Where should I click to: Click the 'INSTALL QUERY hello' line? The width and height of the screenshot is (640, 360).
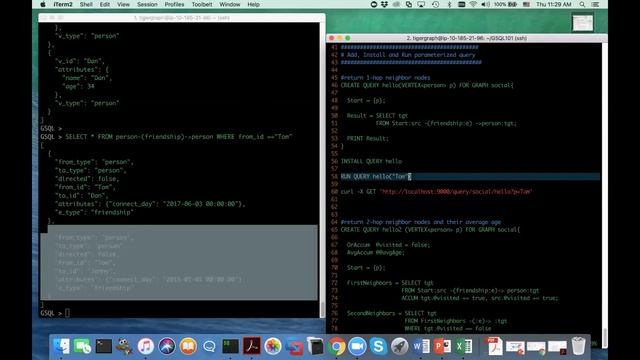371,161
